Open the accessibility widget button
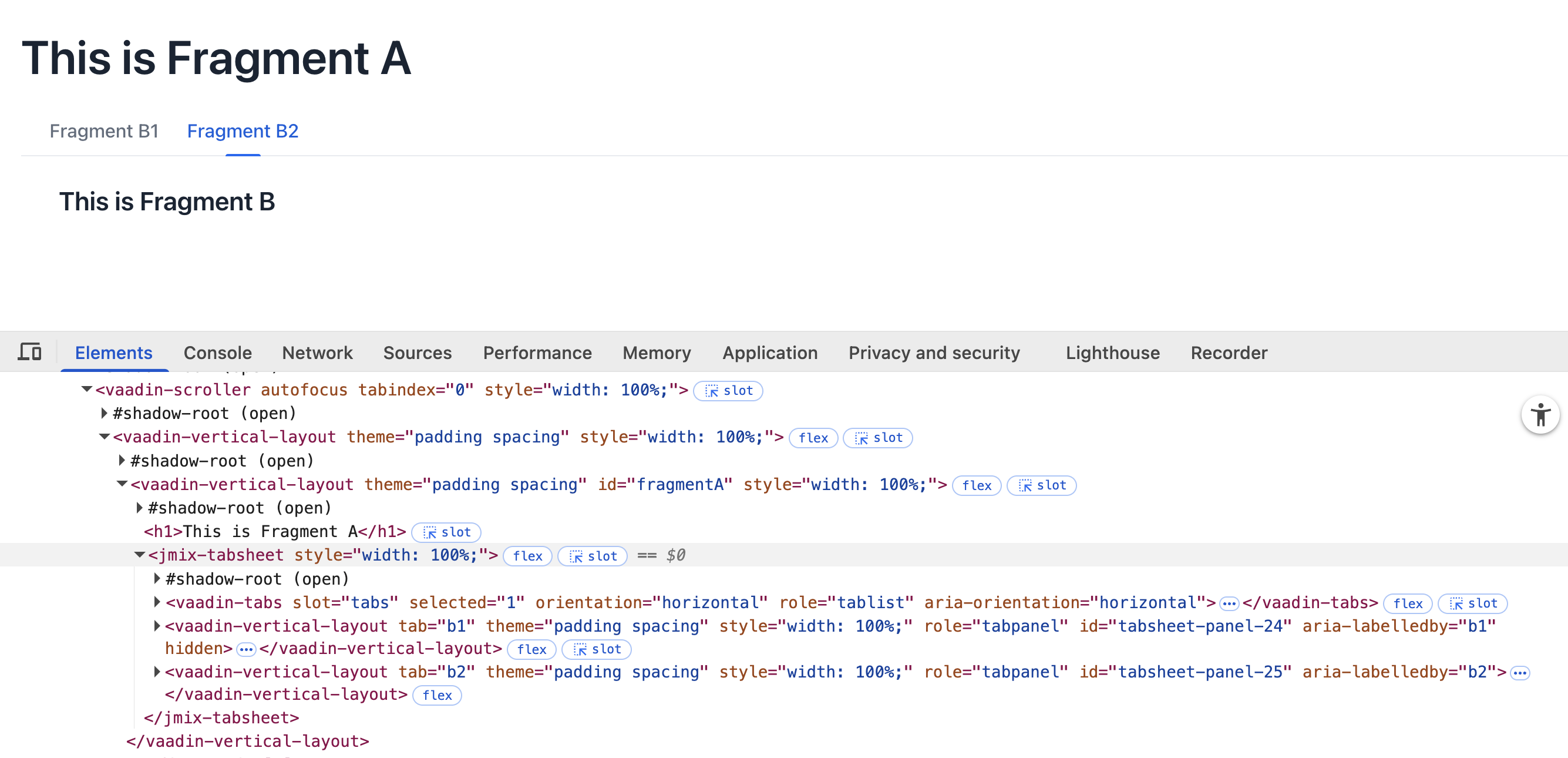 1540,415
